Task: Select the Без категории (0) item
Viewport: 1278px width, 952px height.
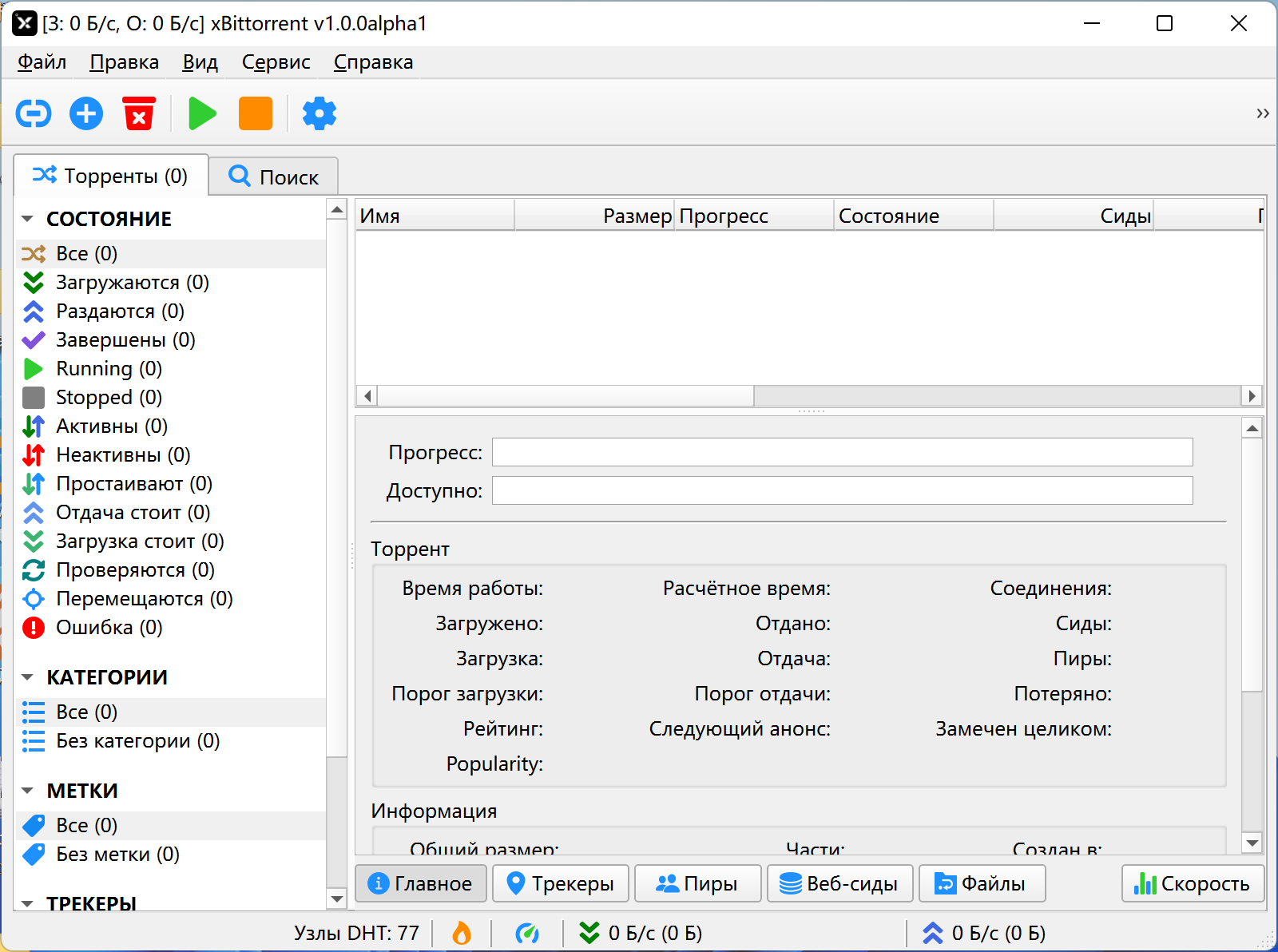Action: coord(171,741)
